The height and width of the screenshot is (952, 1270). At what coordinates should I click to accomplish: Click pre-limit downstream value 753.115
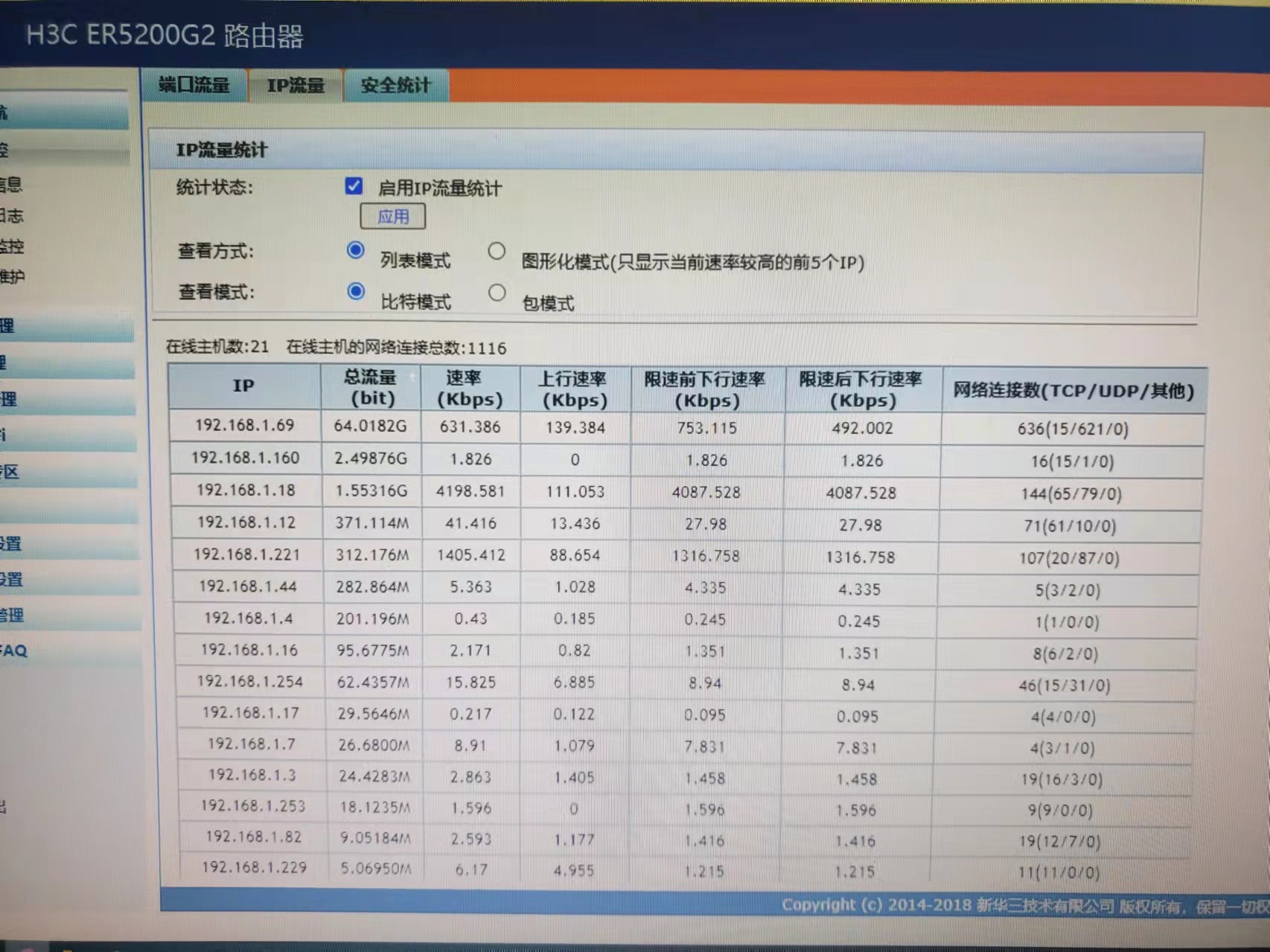[x=706, y=428]
